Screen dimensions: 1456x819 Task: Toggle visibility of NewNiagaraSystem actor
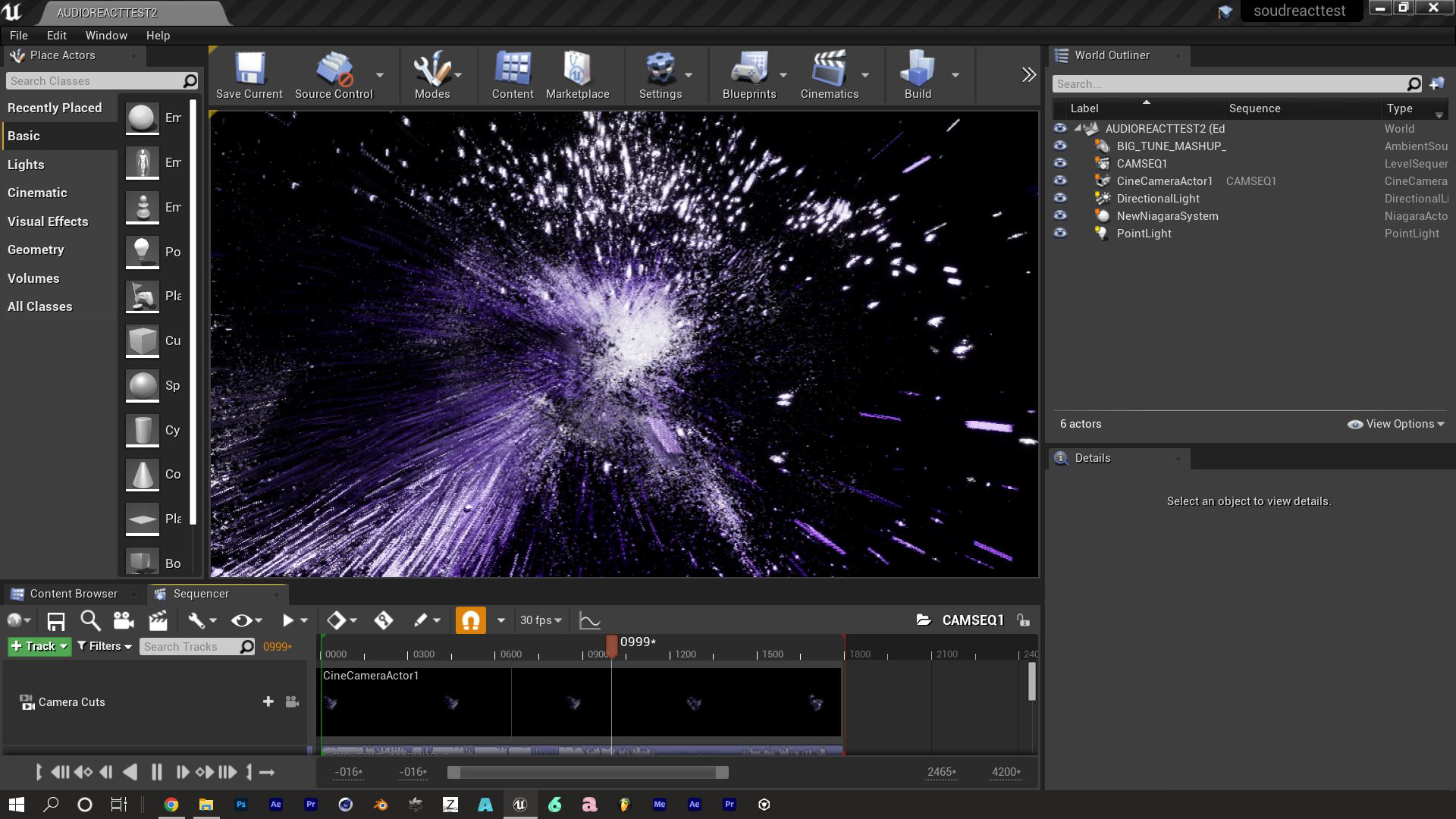coord(1060,216)
